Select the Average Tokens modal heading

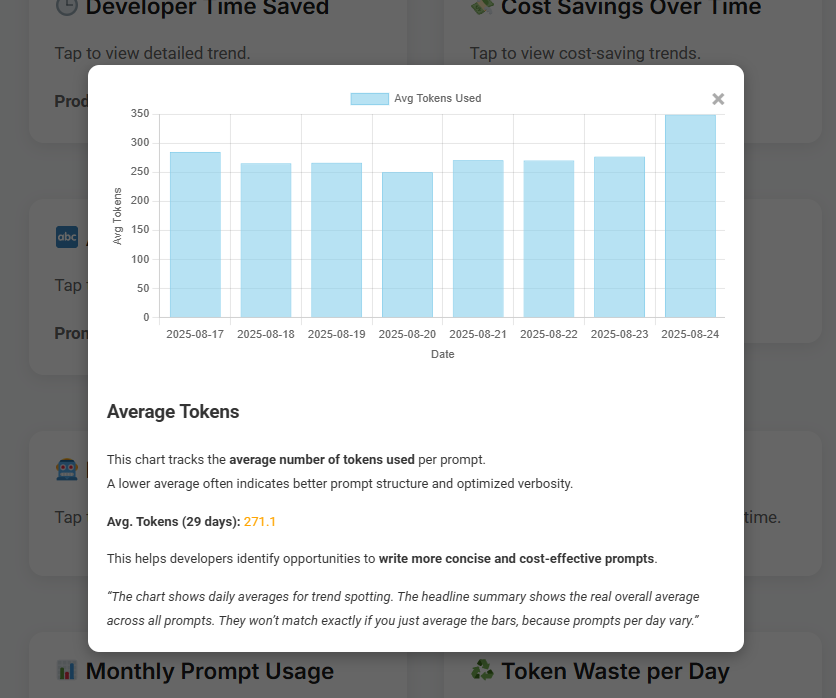click(174, 411)
